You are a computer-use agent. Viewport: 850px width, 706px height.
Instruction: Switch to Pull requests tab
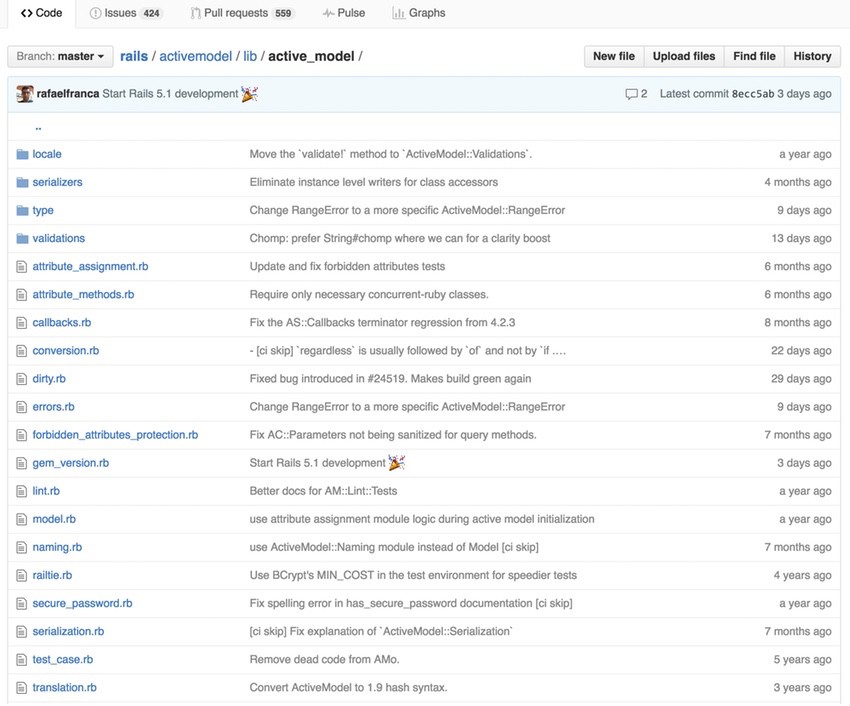click(x=242, y=13)
